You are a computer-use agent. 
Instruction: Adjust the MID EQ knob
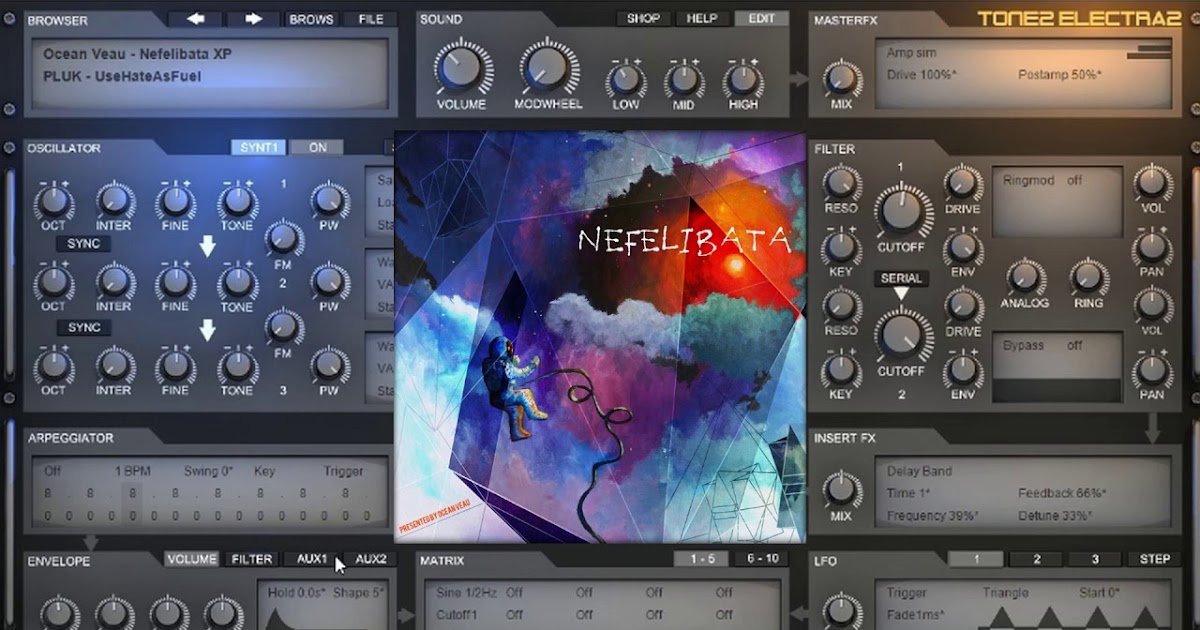tap(684, 79)
